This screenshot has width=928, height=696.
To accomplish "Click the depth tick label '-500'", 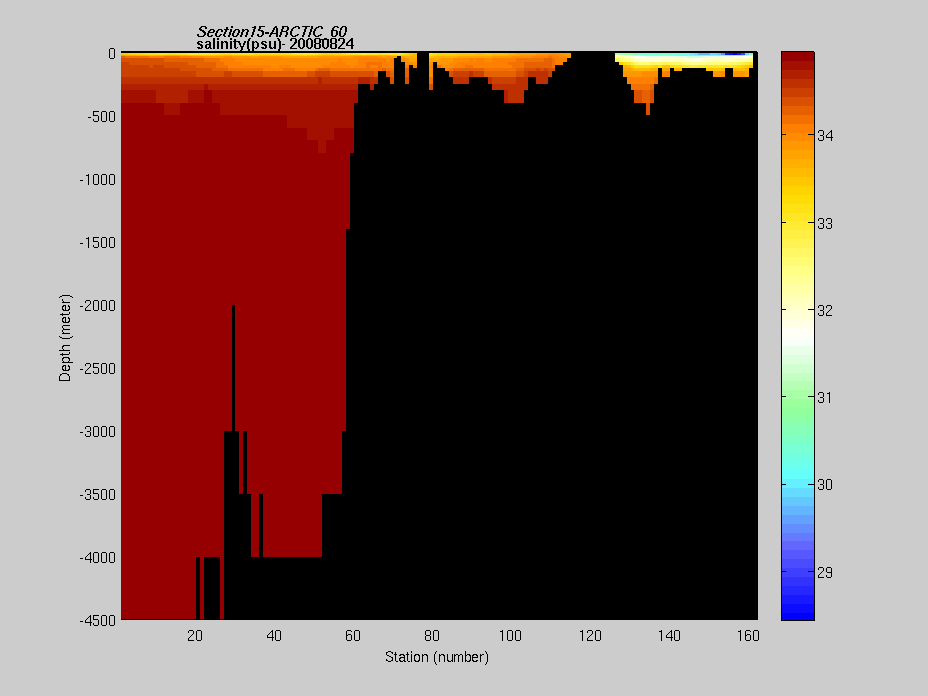I will click(x=101, y=117).
